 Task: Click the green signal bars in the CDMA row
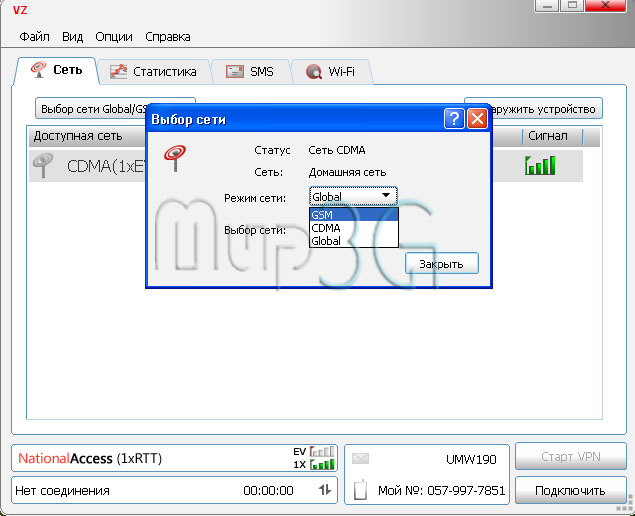click(x=540, y=165)
